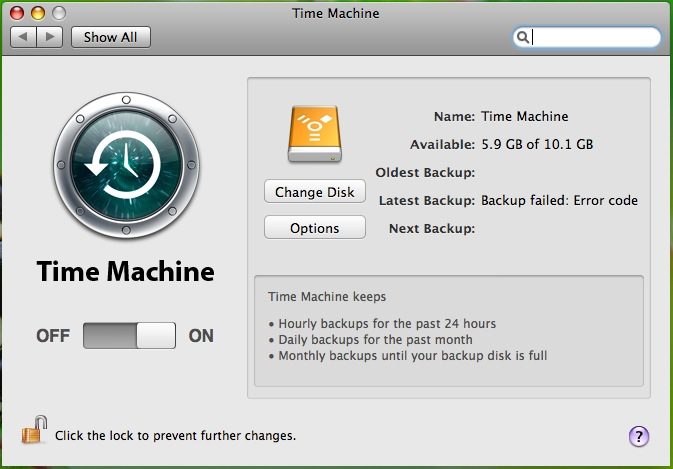Click the bold Time Machine title under clock

(x=126, y=271)
